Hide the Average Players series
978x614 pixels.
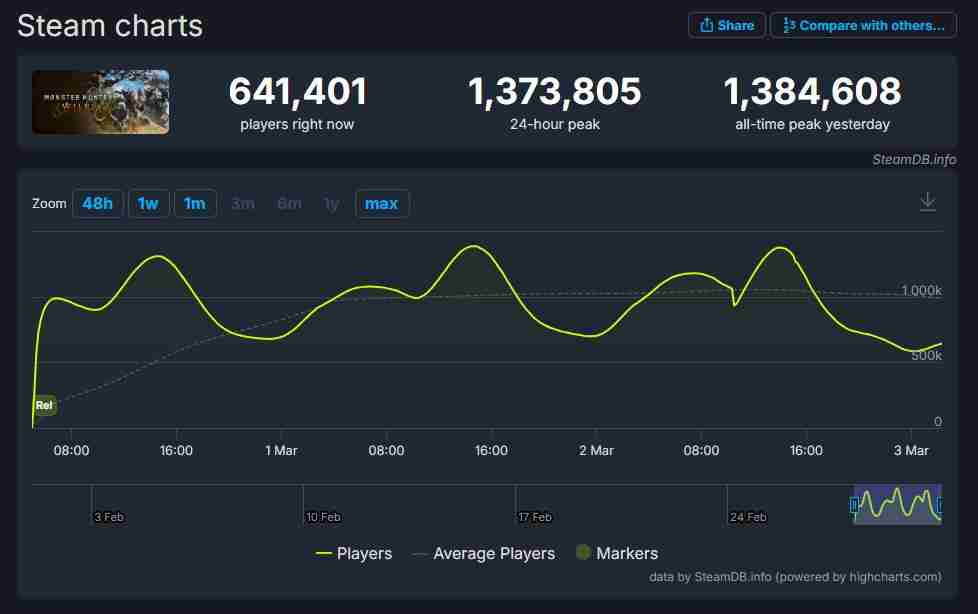482,553
